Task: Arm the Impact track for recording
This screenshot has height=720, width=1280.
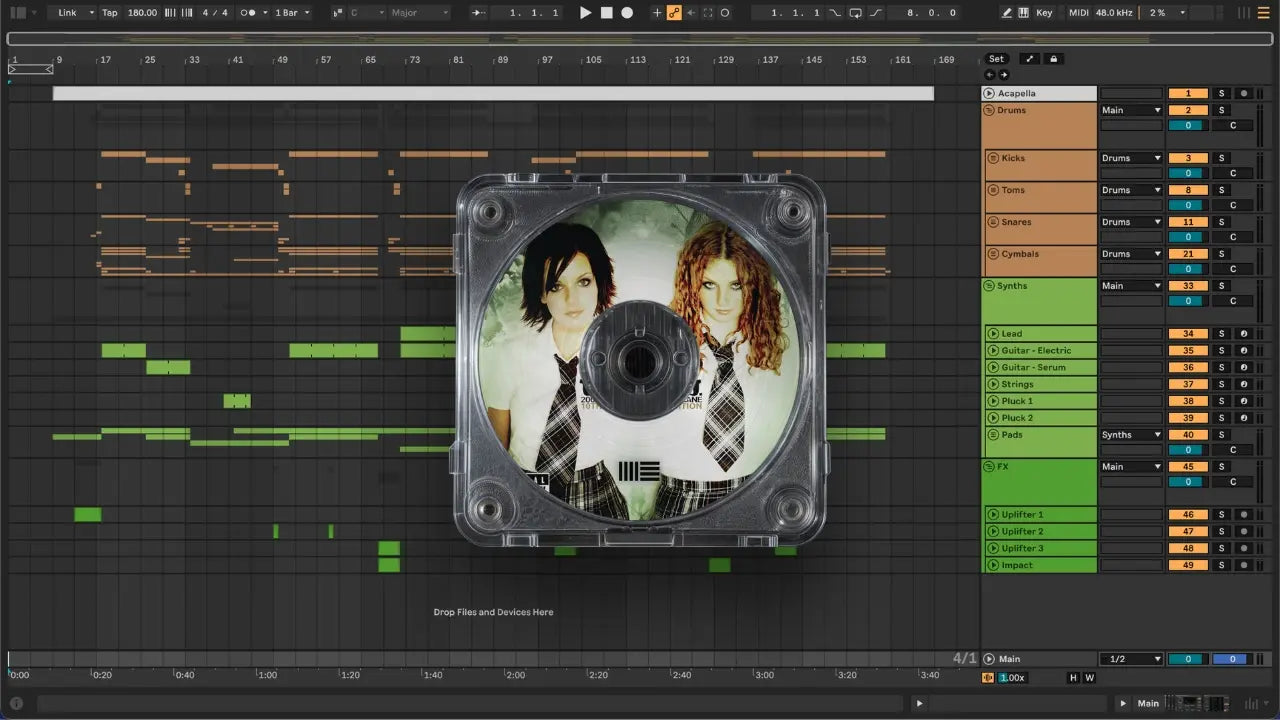Action: click(1244, 565)
